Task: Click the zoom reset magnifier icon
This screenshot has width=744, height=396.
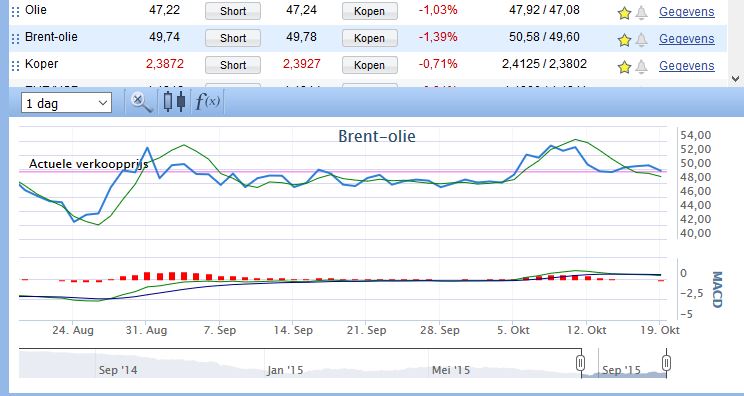Action: [141, 102]
